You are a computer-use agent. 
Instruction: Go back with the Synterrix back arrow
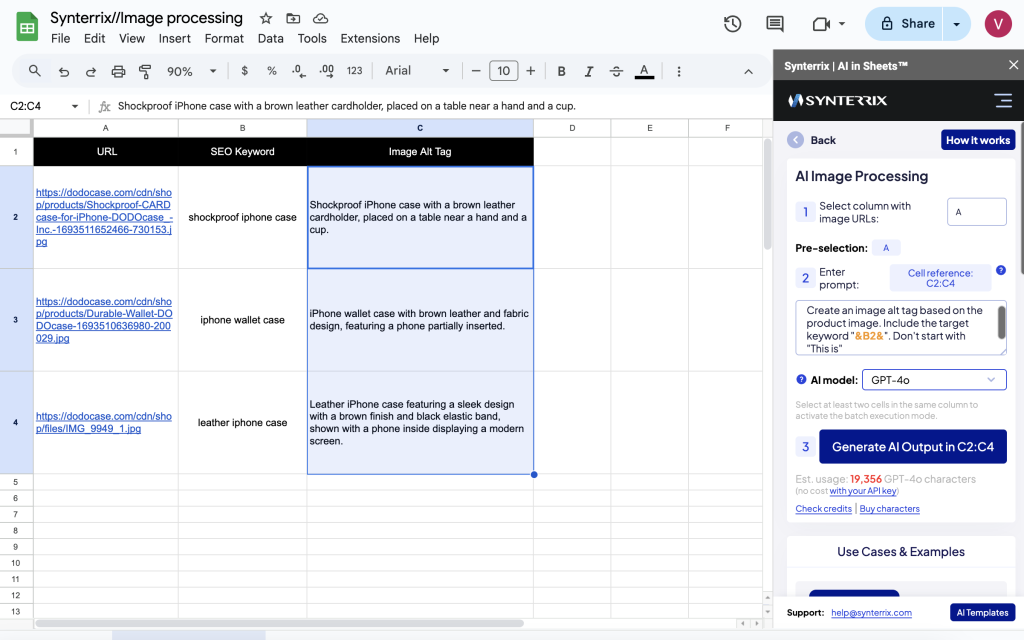coord(795,140)
